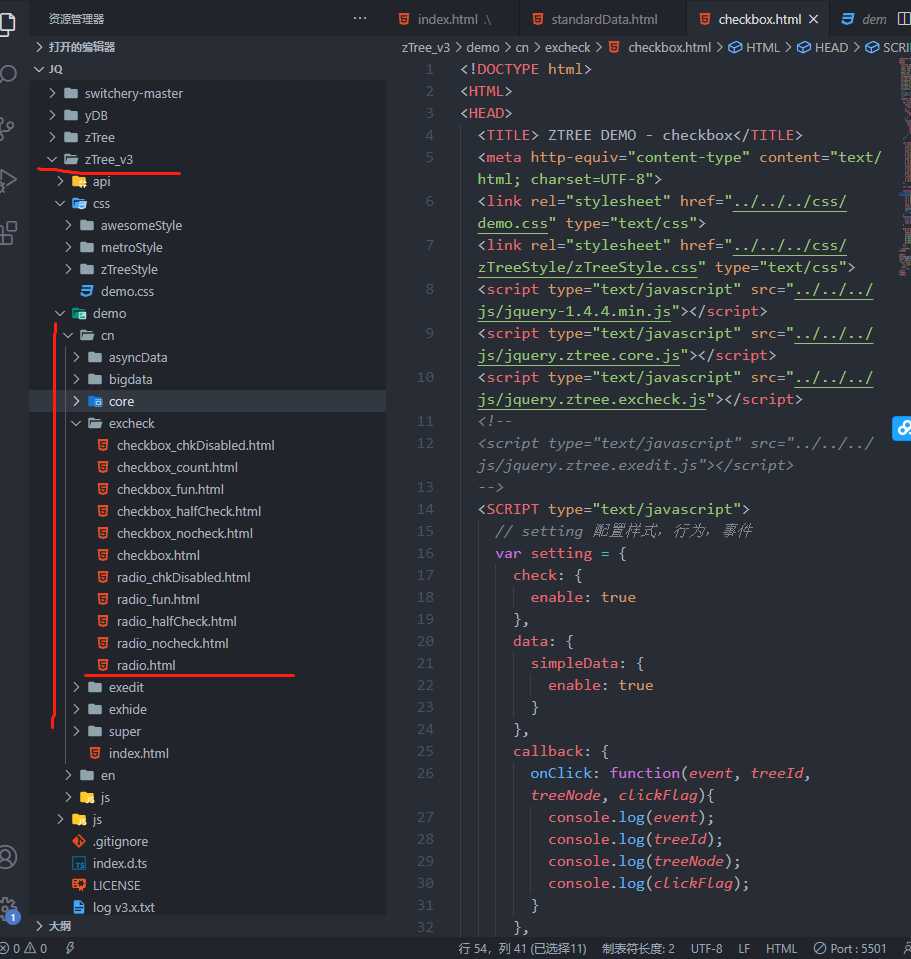Viewport: 911px width, 959px height.
Task: Click the 行 54, 列 41 cursor position
Action: (522, 948)
